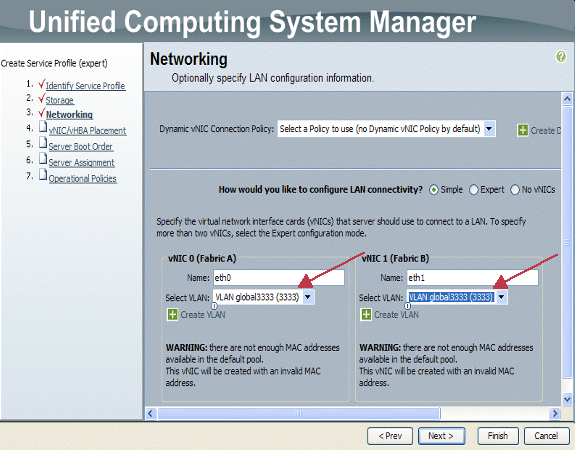Click the Create VLAN plus icon under vNIC 1
This screenshot has height=450, width=575.
click(366, 315)
